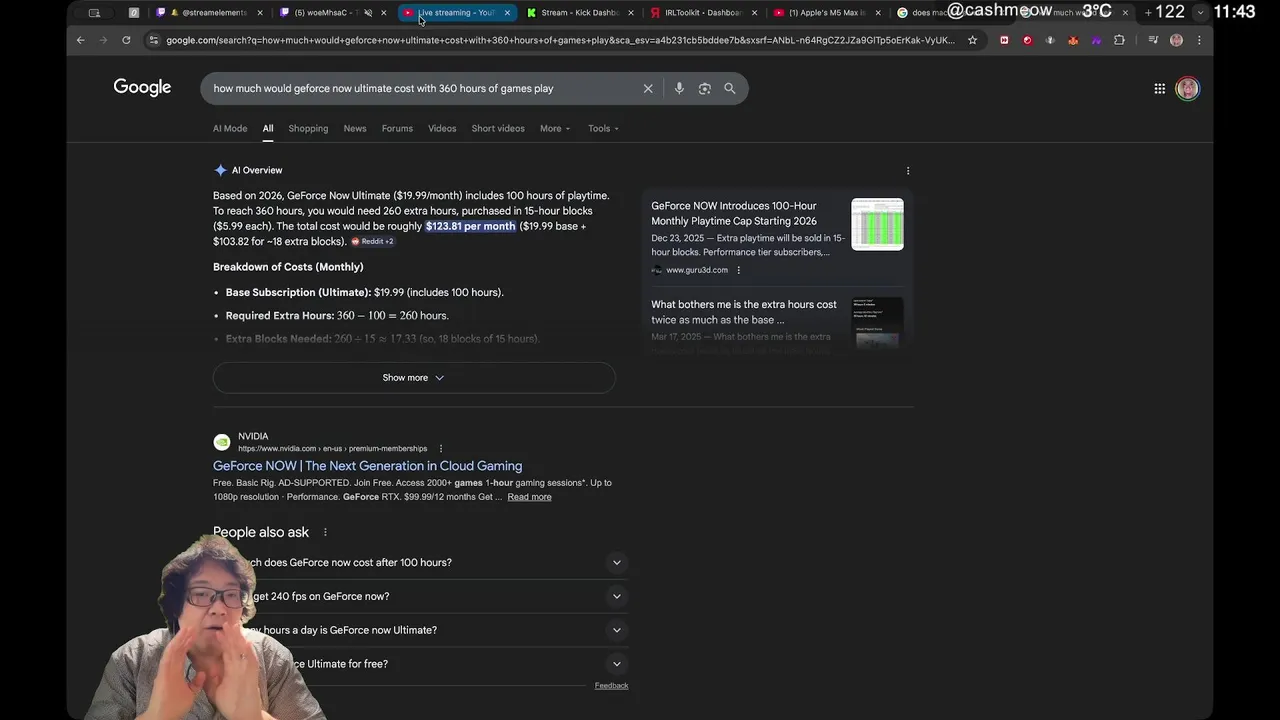1280x720 pixels.
Task: Reload the Google search page
Action: tap(126, 40)
